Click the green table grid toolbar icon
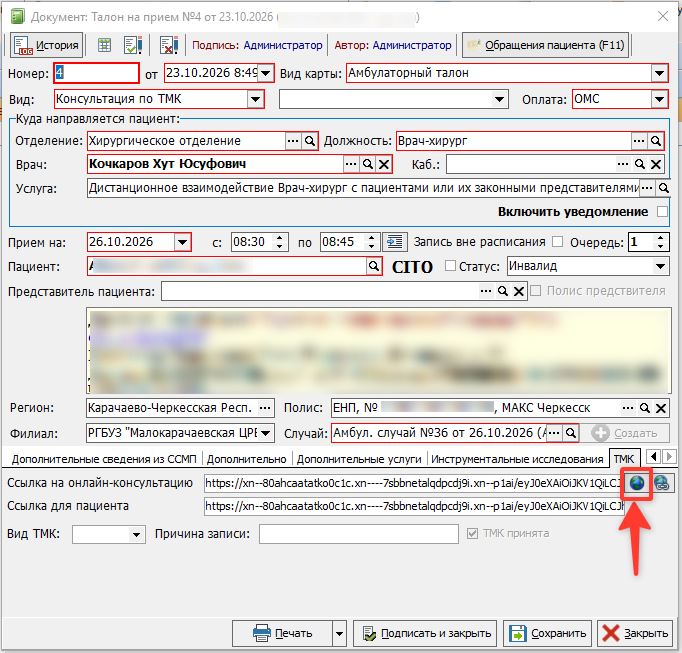Image resolution: width=682 pixels, height=653 pixels. tap(104, 45)
